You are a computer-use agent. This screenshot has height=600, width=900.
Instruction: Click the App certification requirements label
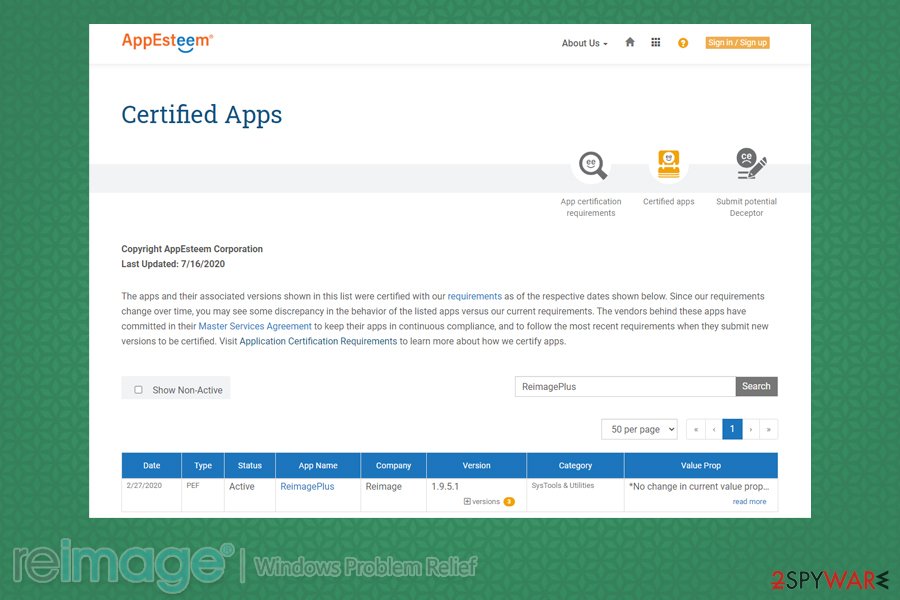(x=591, y=207)
